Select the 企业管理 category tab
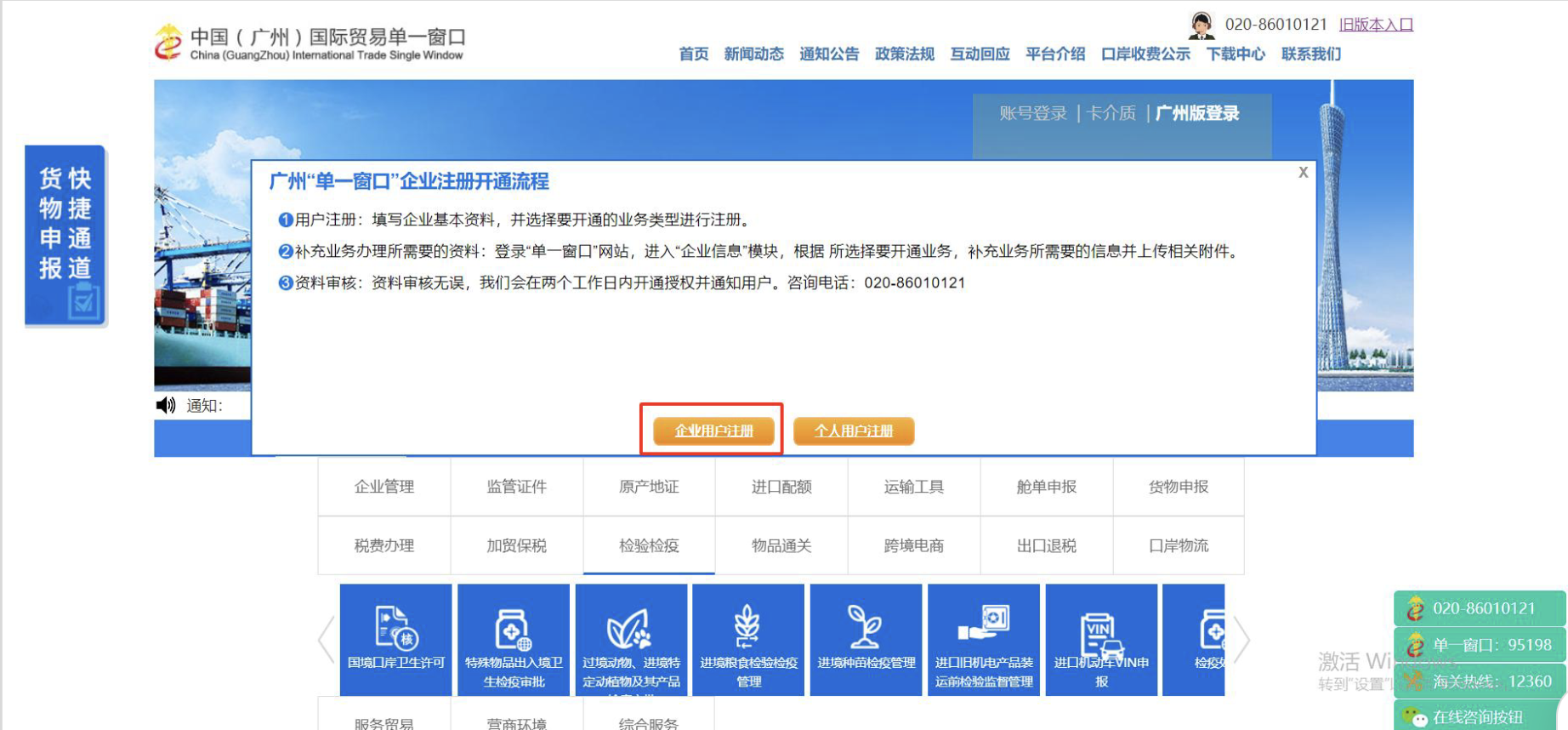 tap(384, 487)
